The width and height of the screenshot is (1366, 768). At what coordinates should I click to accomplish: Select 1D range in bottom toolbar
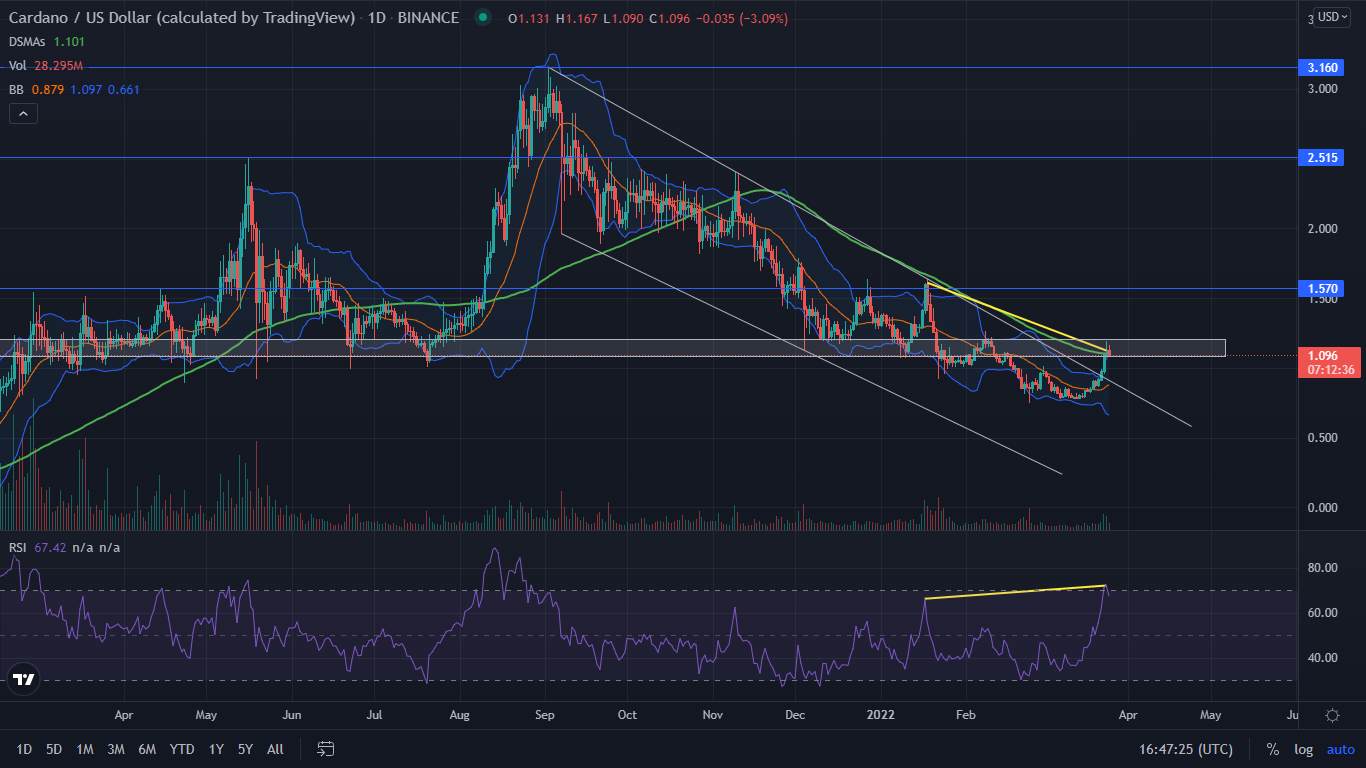pyautogui.click(x=25, y=749)
